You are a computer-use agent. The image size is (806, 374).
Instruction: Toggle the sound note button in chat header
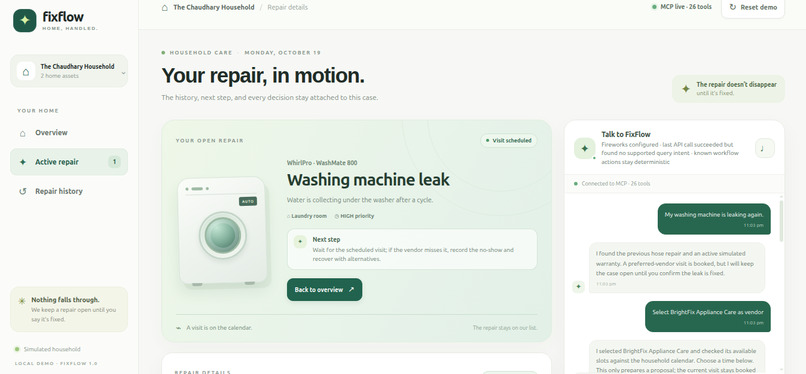pyautogui.click(x=765, y=148)
